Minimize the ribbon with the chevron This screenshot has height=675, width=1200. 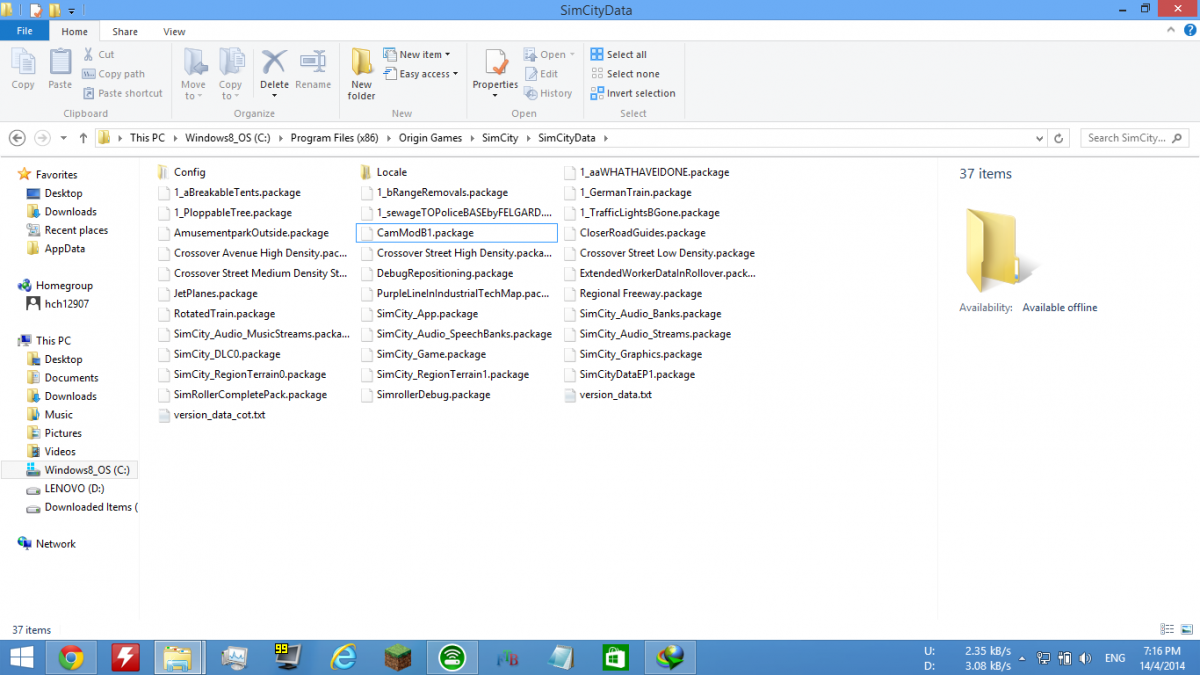tap(1170, 32)
